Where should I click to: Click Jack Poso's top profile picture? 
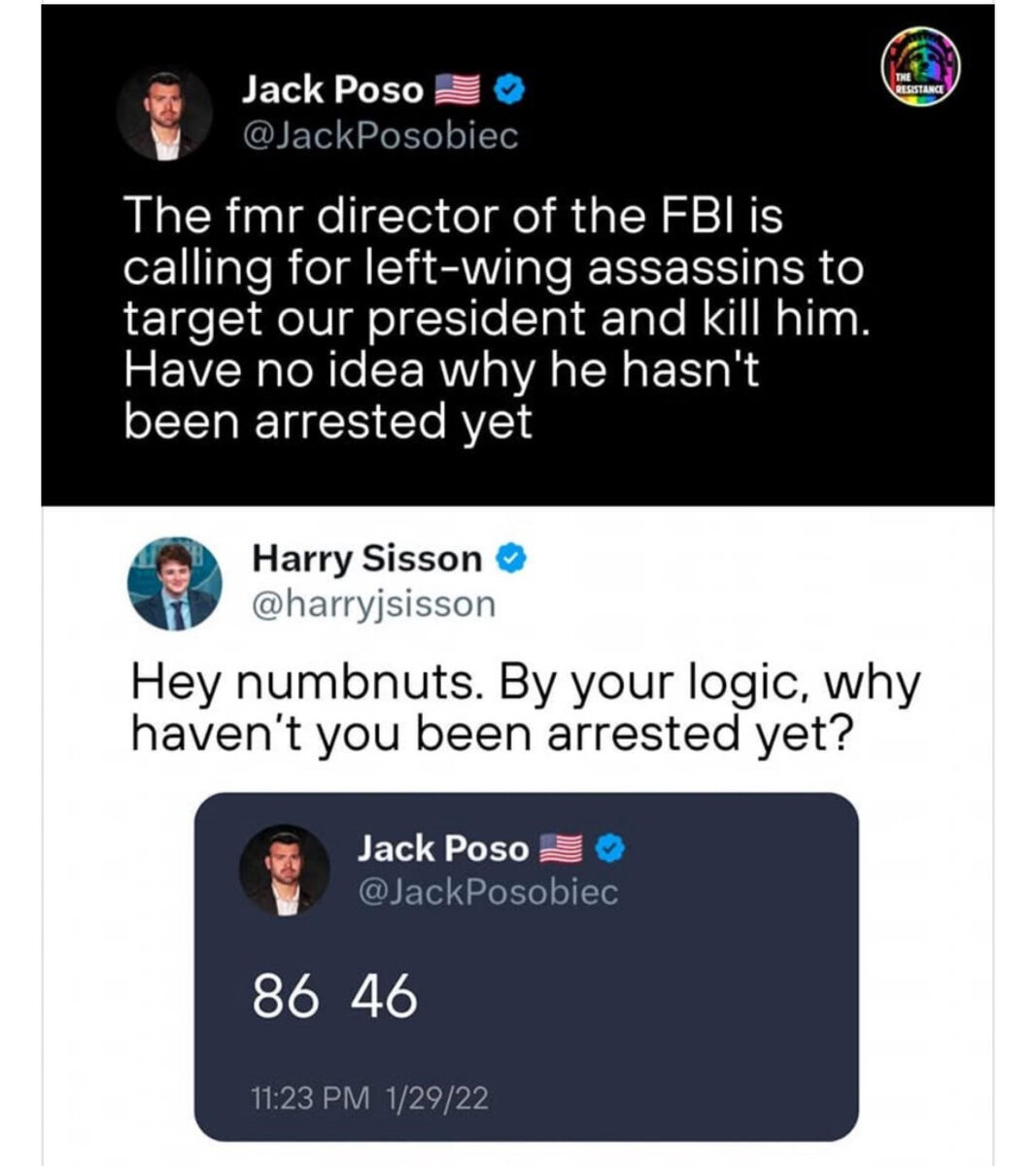point(165,115)
